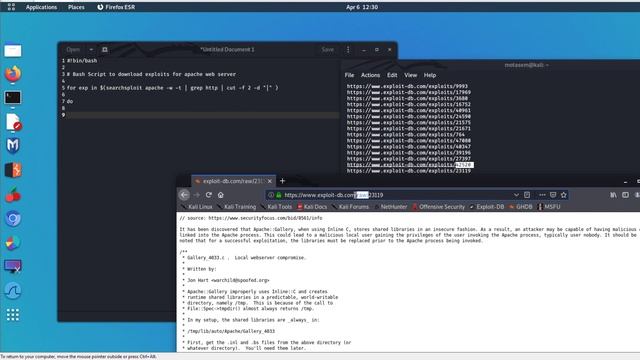The height and width of the screenshot is (360, 640).
Task: Go forward in the Firefox window
Action: coord(197,195)
